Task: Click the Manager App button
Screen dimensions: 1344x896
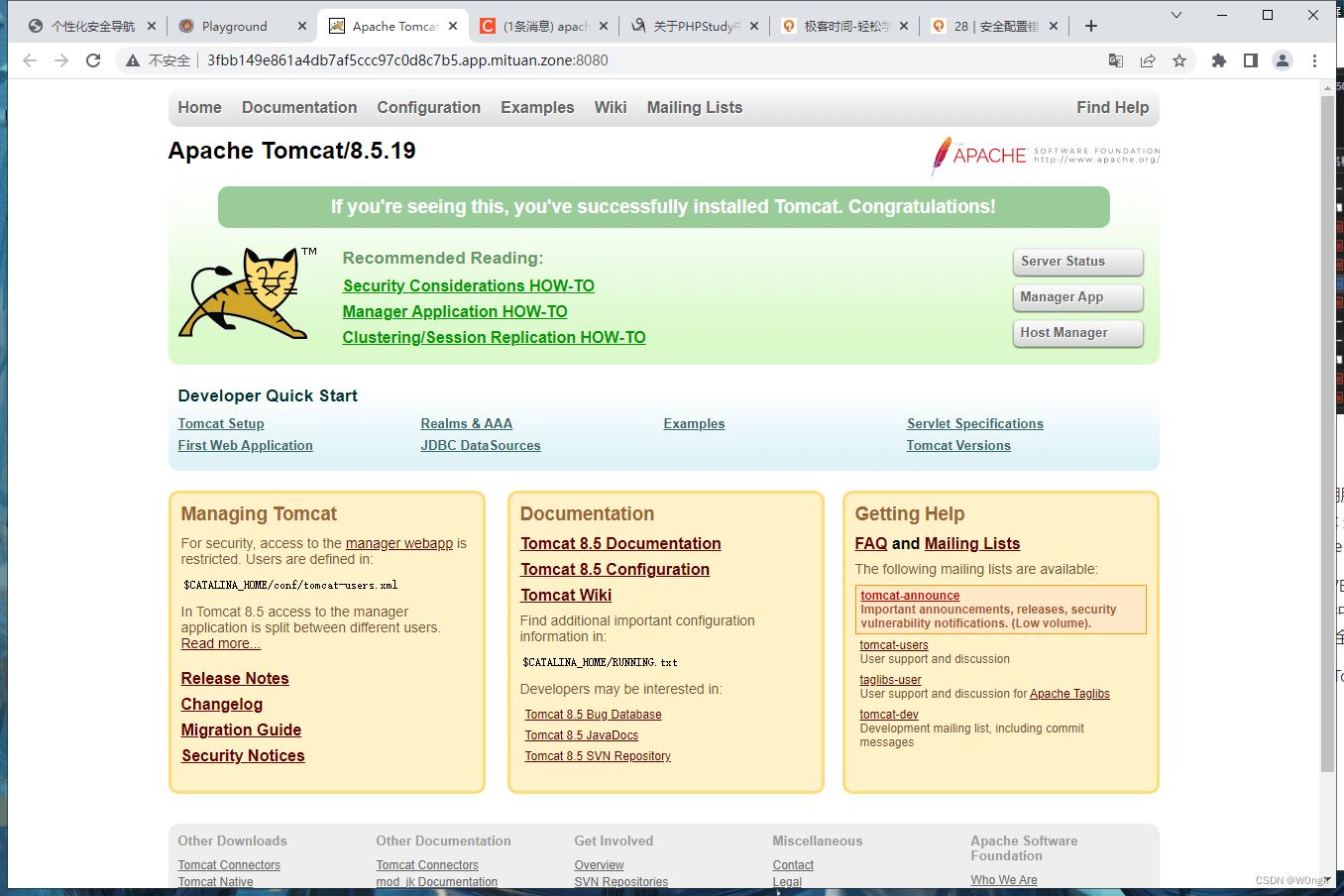Action: [x=1077, y=297]
